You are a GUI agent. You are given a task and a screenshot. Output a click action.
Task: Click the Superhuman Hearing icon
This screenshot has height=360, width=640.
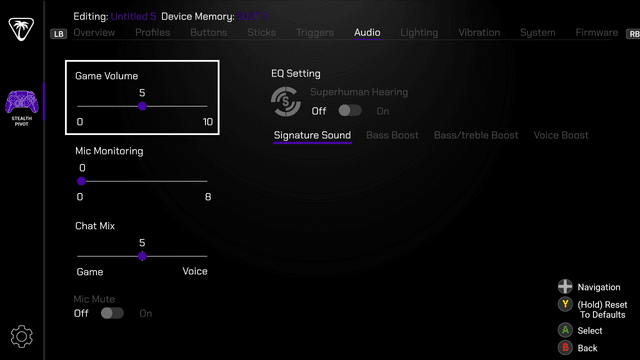pos(286,102)
